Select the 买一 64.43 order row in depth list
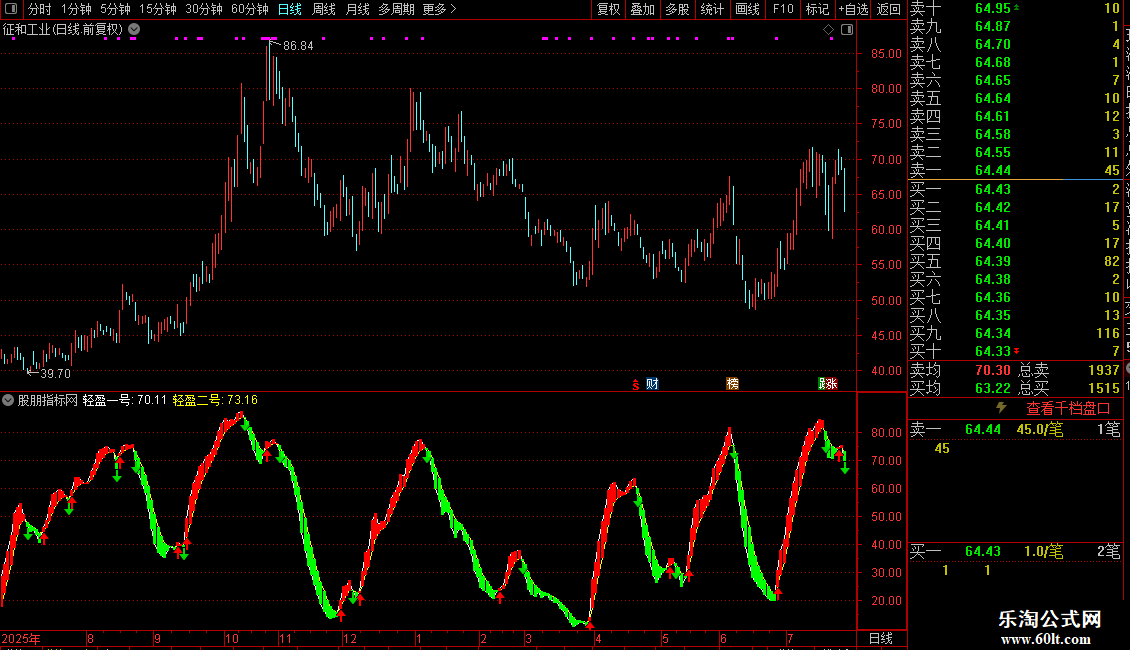This screenshot has width=1130, height=650. [1015, 190]
